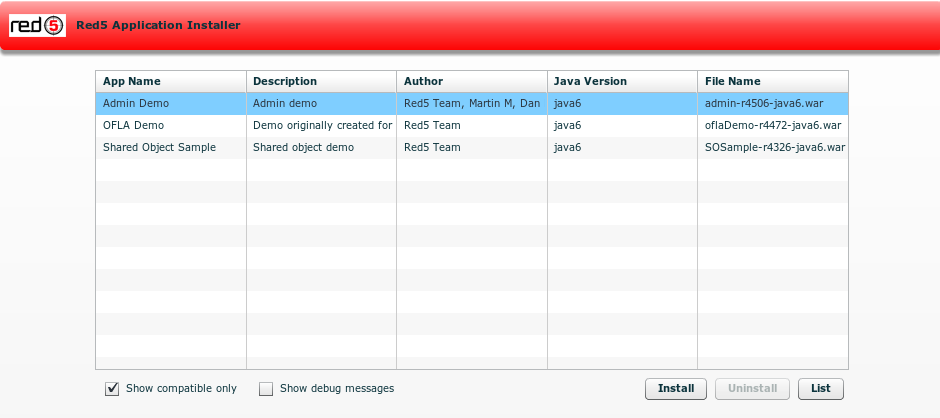Click the Red5 Team, Martin M, Dan author cell

point(471,103)
